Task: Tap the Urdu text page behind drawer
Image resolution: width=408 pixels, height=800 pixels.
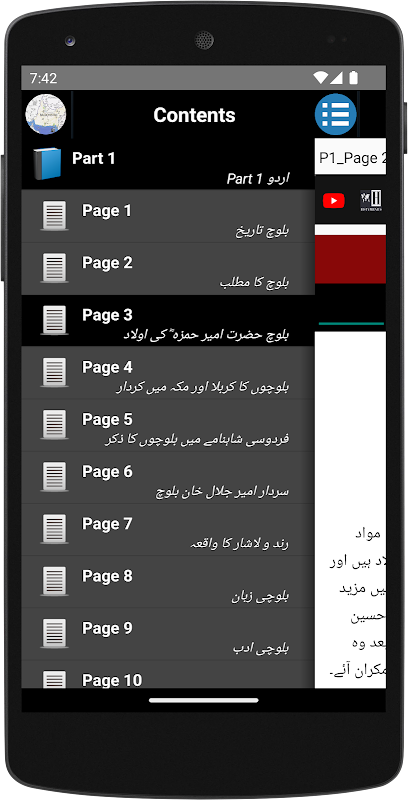Action: 350,510
